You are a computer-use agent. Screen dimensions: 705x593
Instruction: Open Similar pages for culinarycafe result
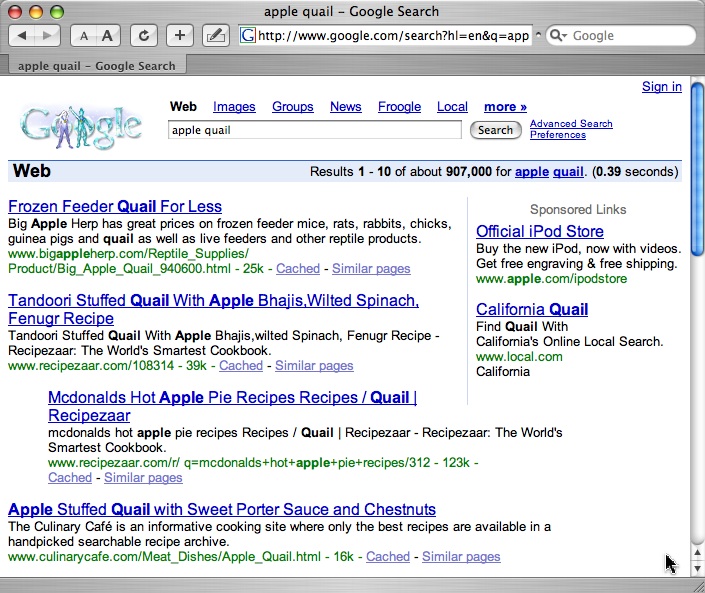[x=461, y=557]
